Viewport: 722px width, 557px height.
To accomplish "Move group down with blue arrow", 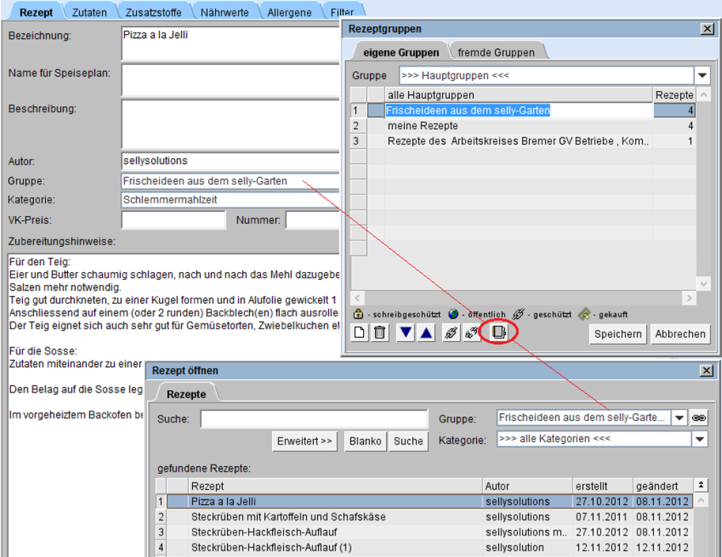I will 405,333.
